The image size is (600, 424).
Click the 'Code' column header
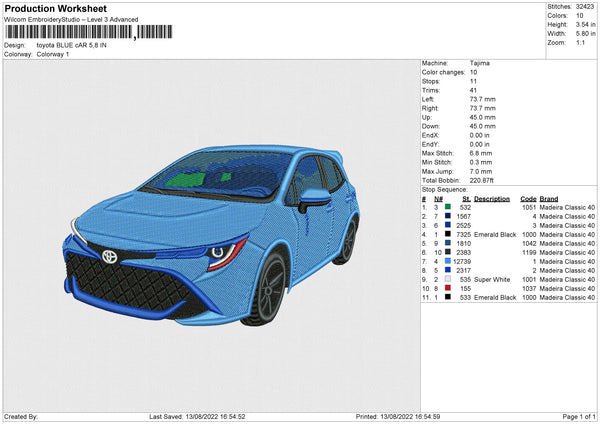[x=528, y=199]
